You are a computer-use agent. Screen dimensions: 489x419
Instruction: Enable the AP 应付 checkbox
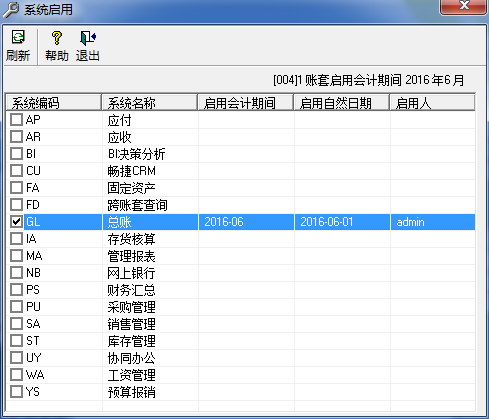click(16, 120)
